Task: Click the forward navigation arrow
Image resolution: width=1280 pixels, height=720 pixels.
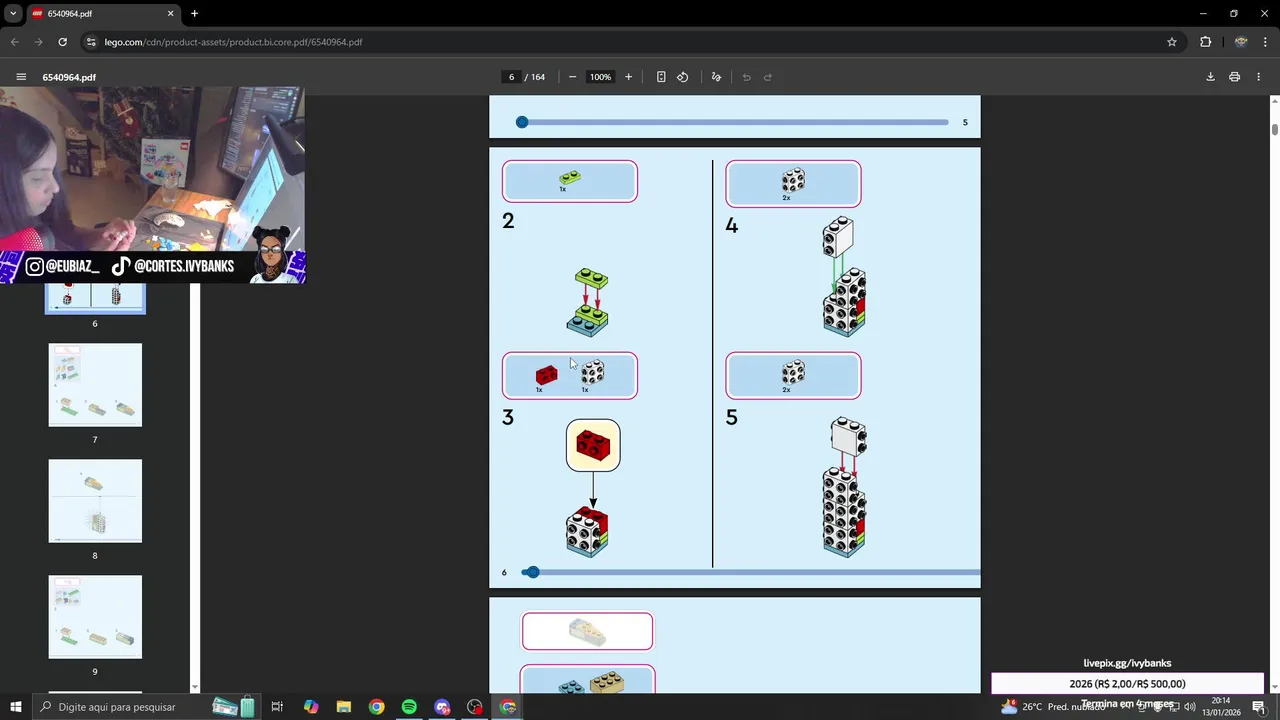Action: click(x=38, y=42)
